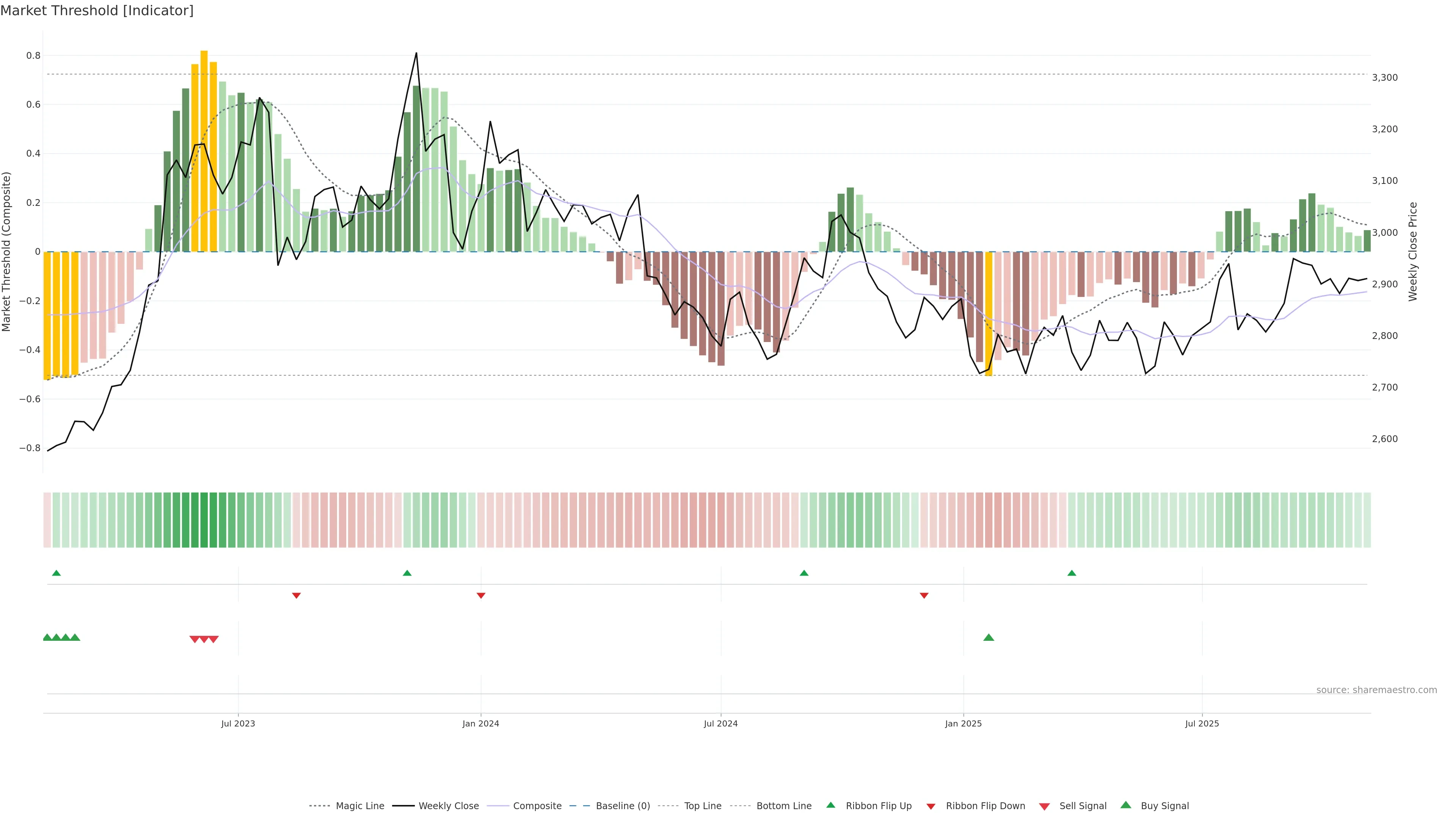Screen dimensions: 1456x819
Task: Click the Jul 2025 x-axis label
Action: (1202, 723)
